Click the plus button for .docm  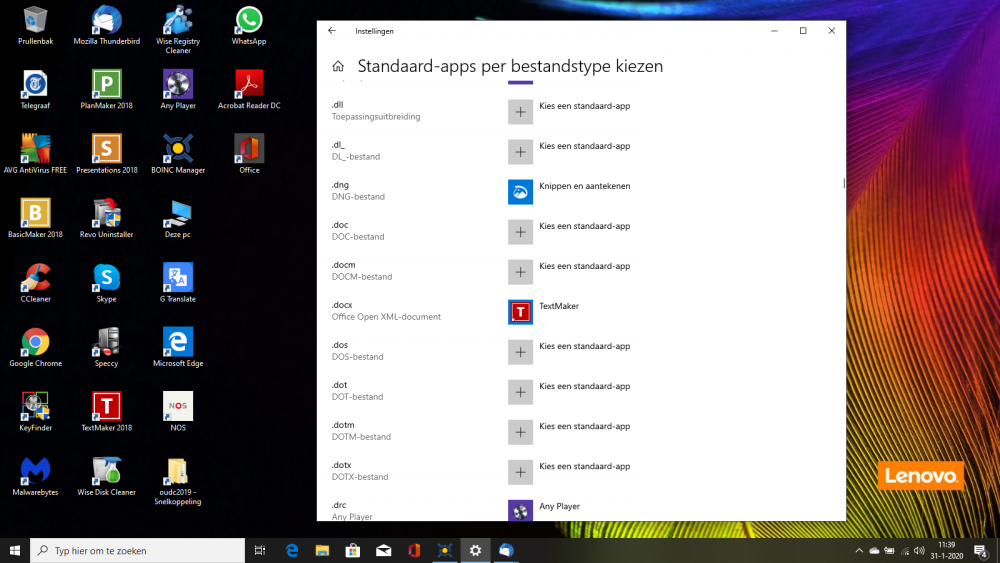[x=520, y=272]
